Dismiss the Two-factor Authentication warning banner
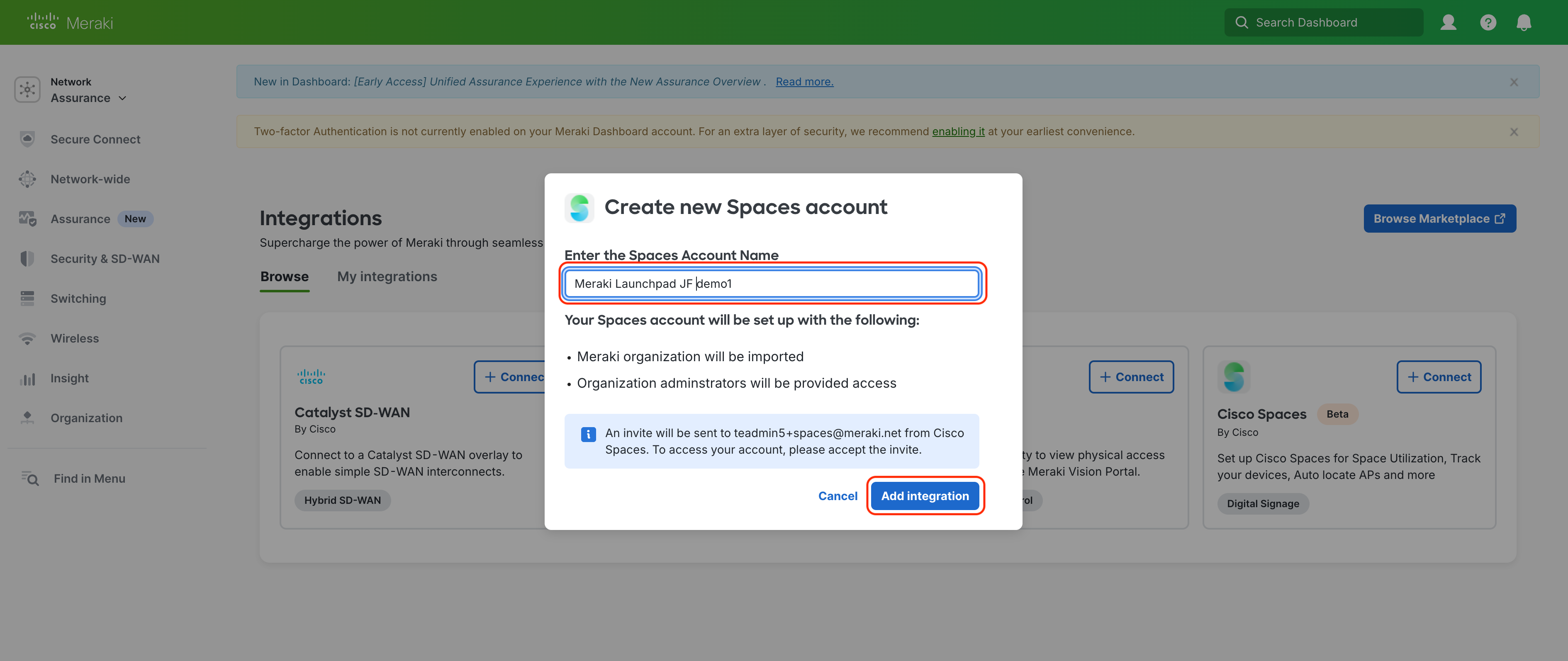This screenshot has width=1568, height=661. [1514, 131]
